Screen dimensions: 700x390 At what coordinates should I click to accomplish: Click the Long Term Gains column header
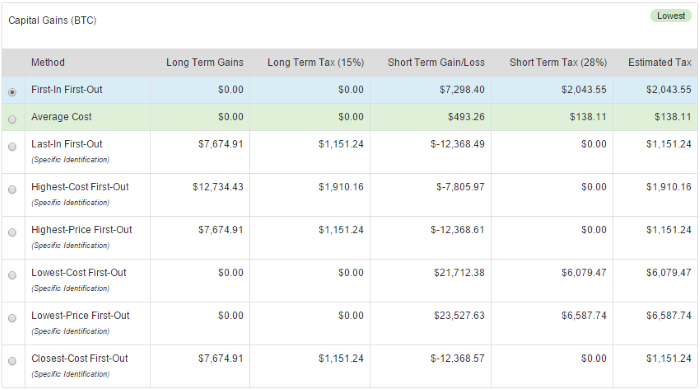click(x=205, y=62)
